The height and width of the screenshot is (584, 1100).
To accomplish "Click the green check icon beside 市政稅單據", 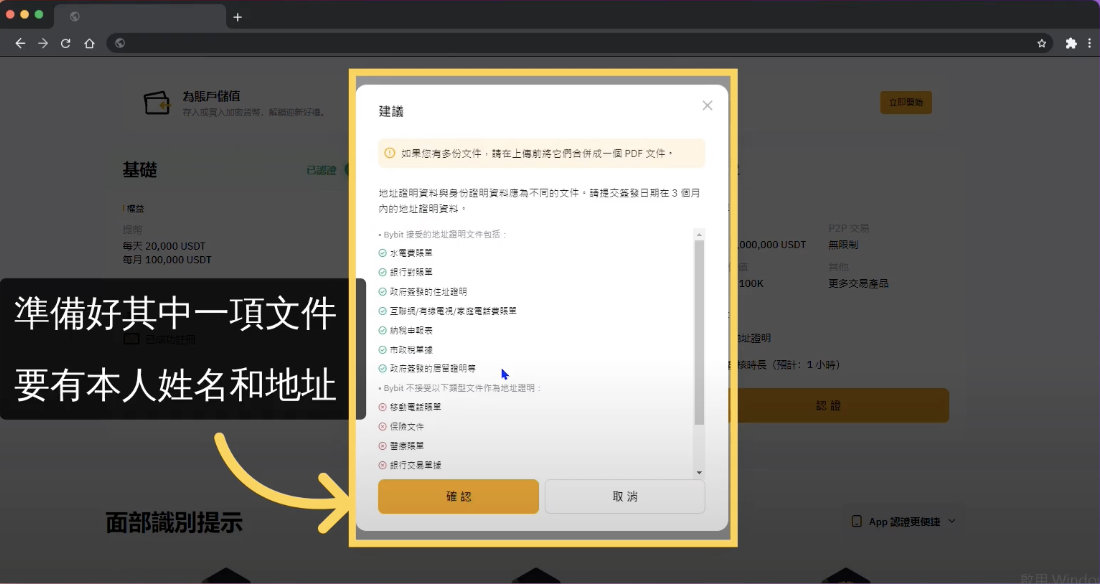I will click(382, 350).
